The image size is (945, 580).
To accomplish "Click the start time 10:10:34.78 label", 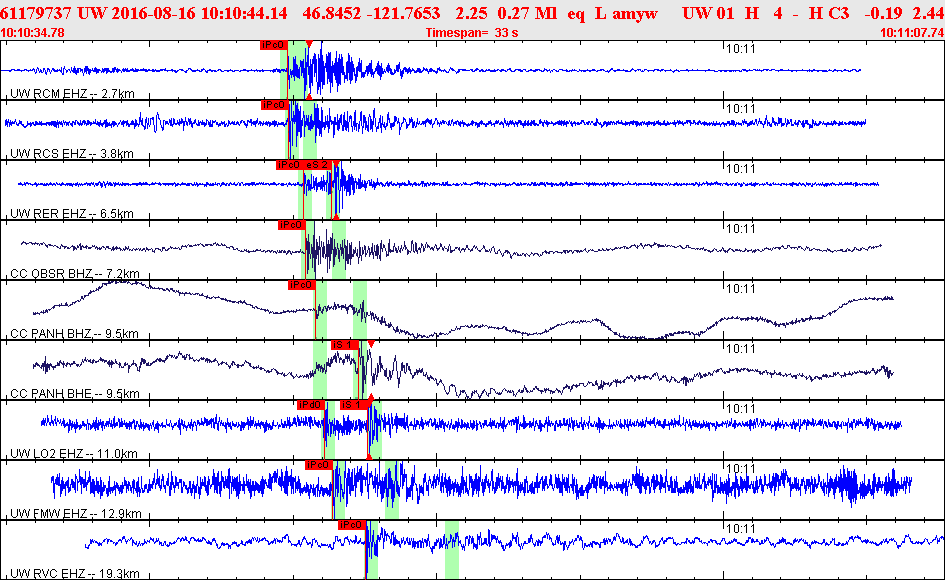I will [x=33, y=33].
